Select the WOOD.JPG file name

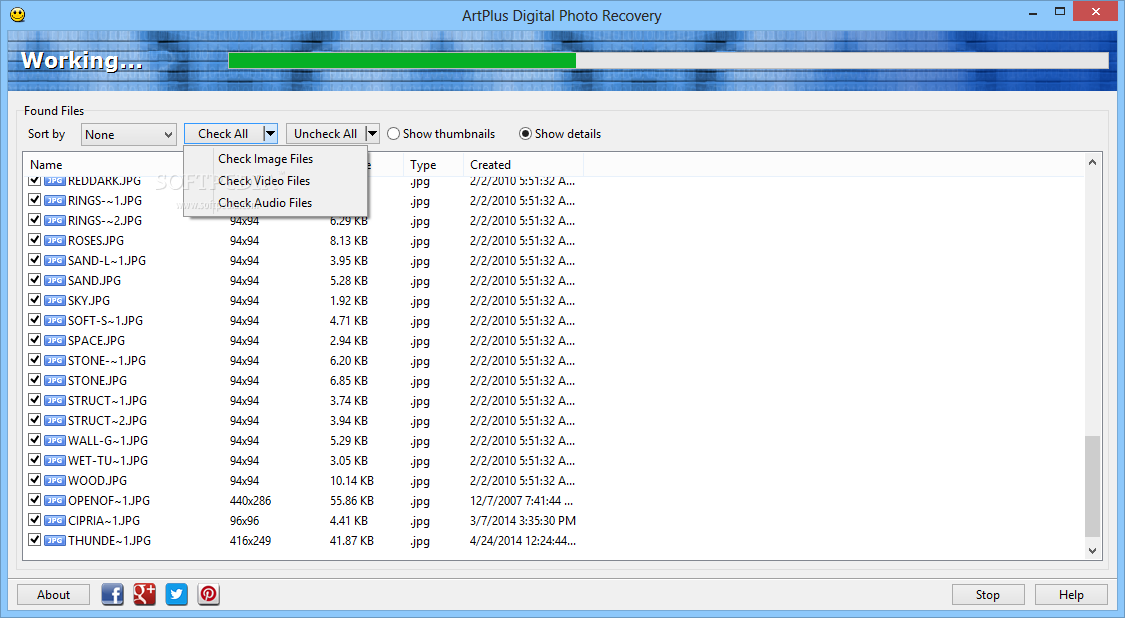[x=97, y=480]
